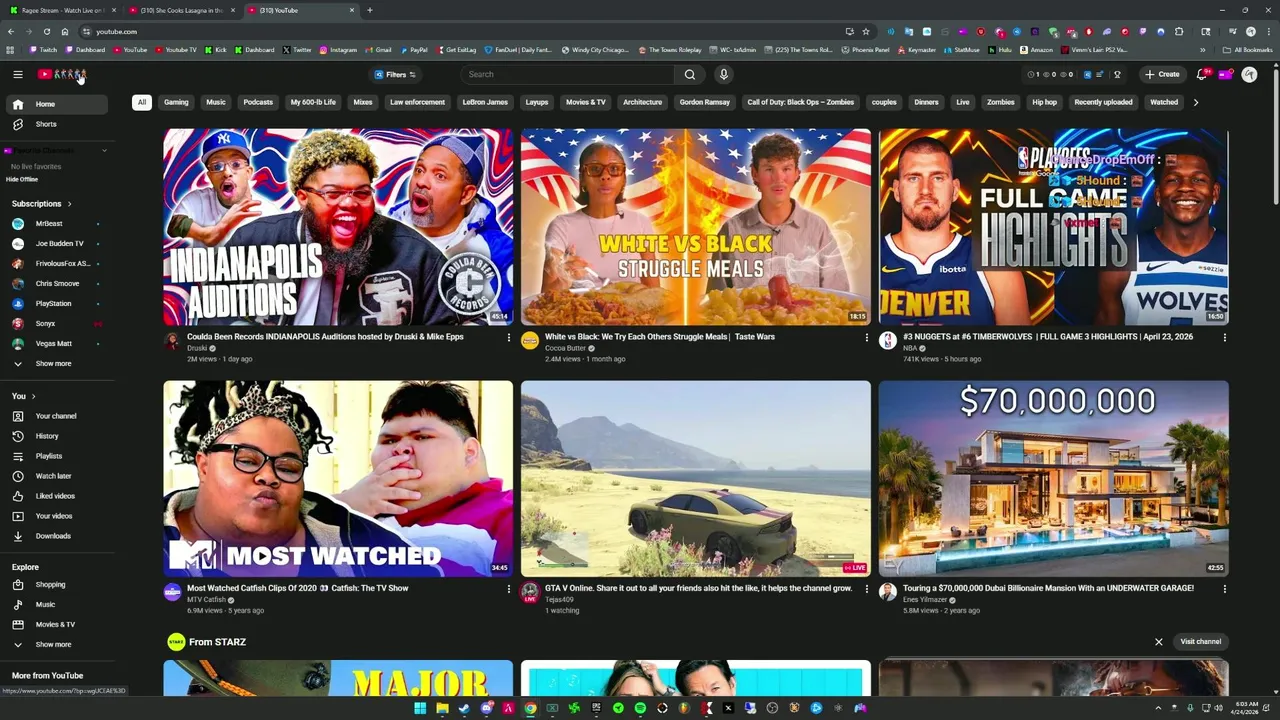This screenshot has width=1280, height=720.
Task: Open the Twitch bookmark
Action: (x=43, y=49)
